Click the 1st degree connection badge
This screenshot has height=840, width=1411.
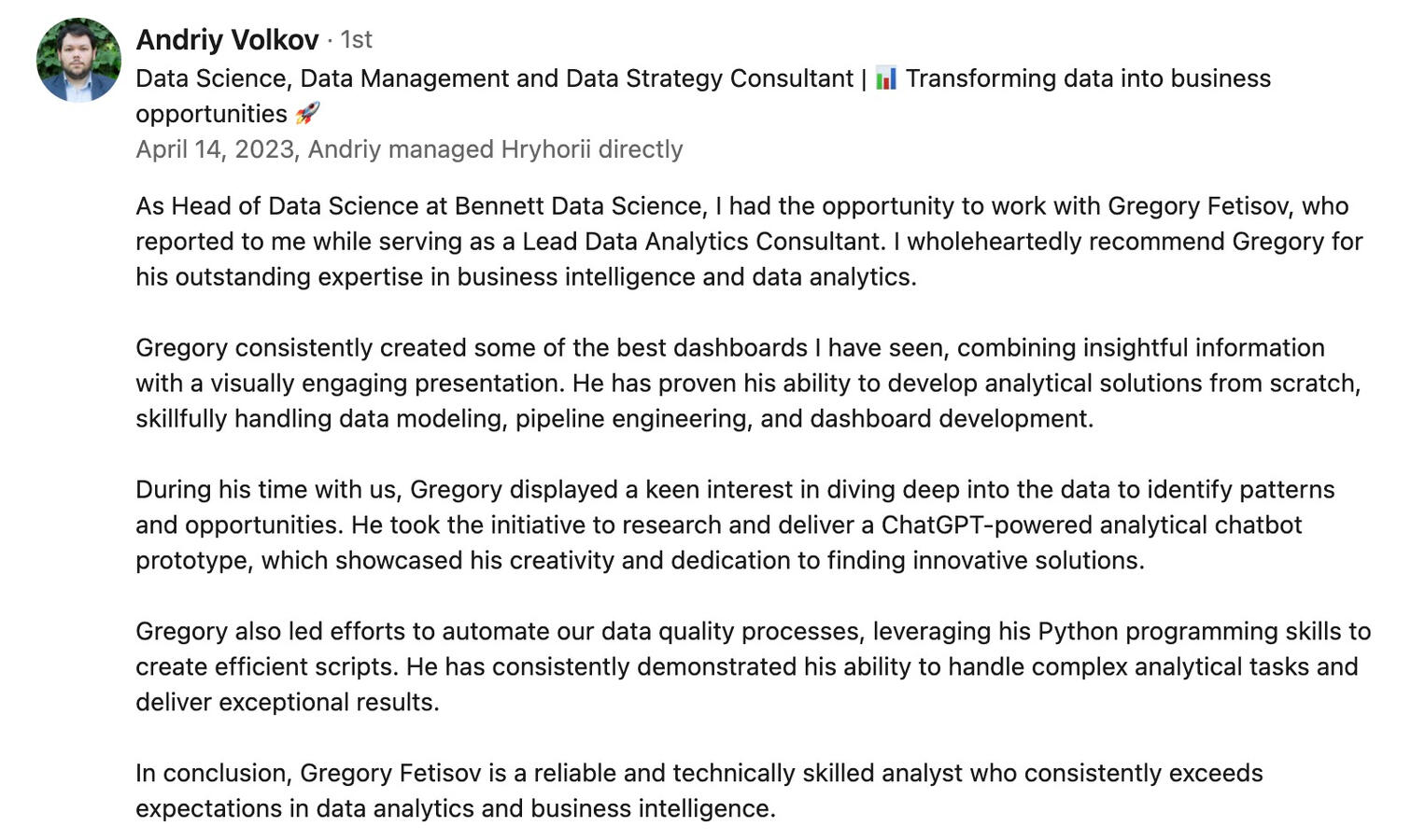point(356,40)
